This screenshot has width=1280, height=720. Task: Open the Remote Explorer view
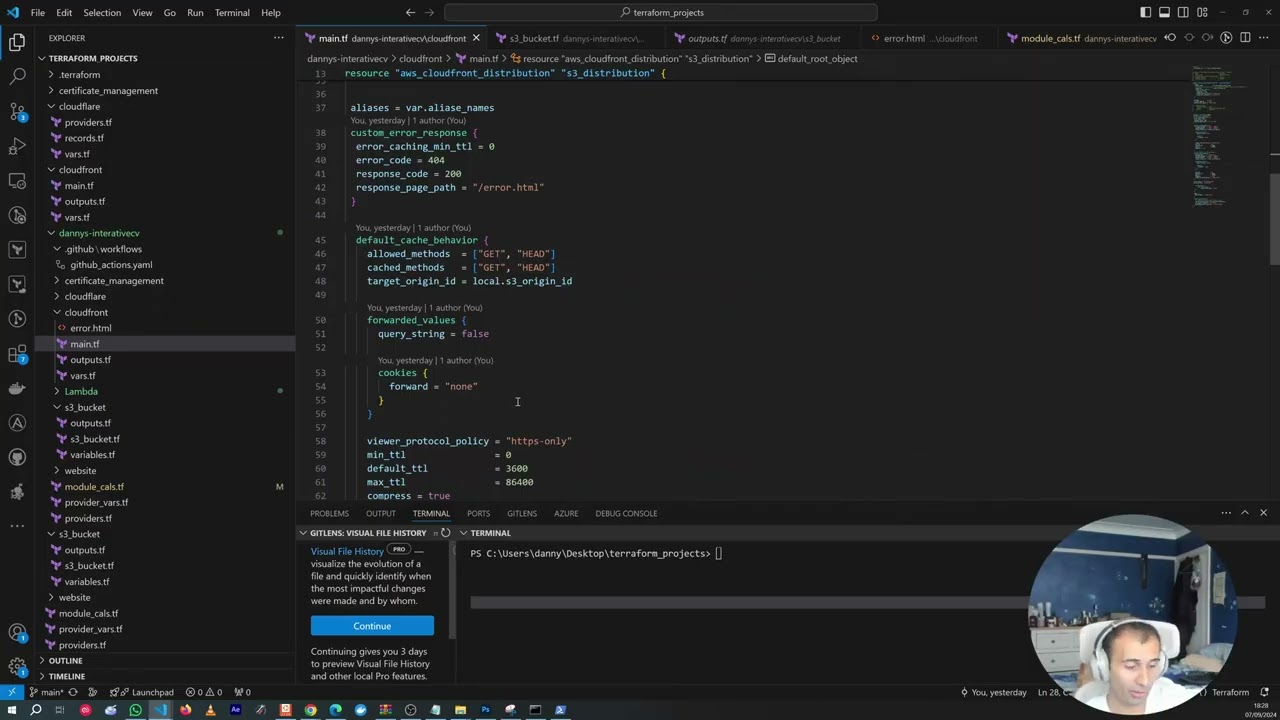[17, 181]
